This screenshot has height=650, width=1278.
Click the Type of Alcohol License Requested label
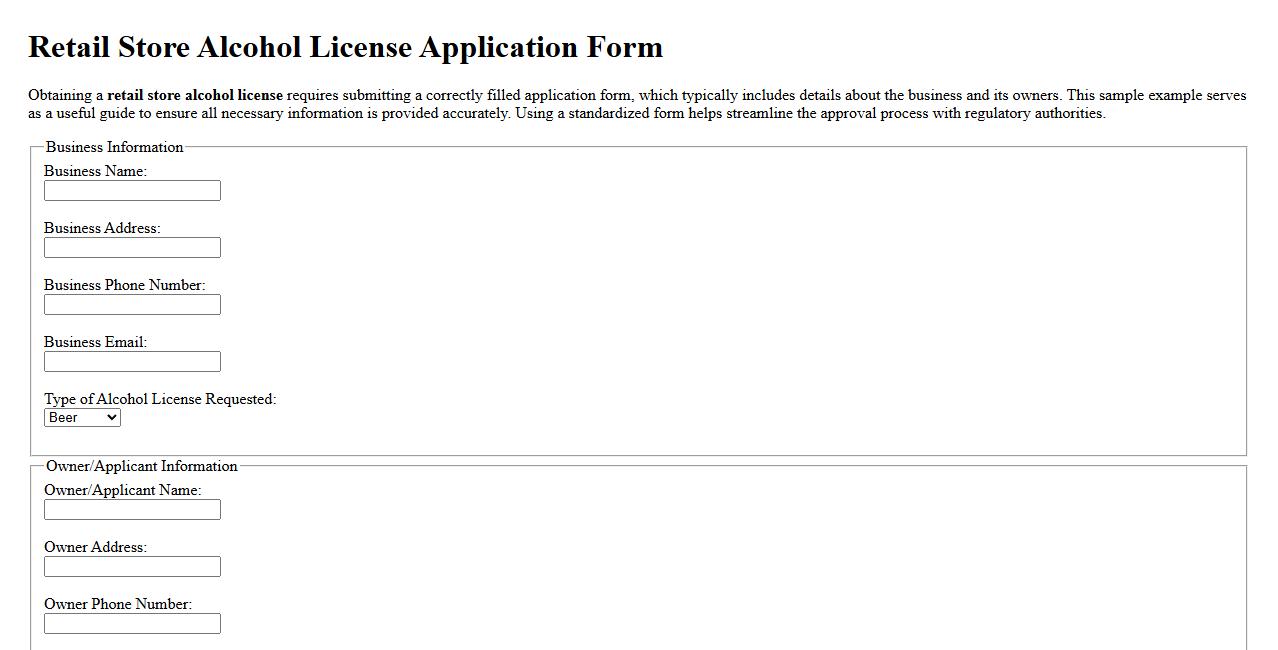point(161,398)
